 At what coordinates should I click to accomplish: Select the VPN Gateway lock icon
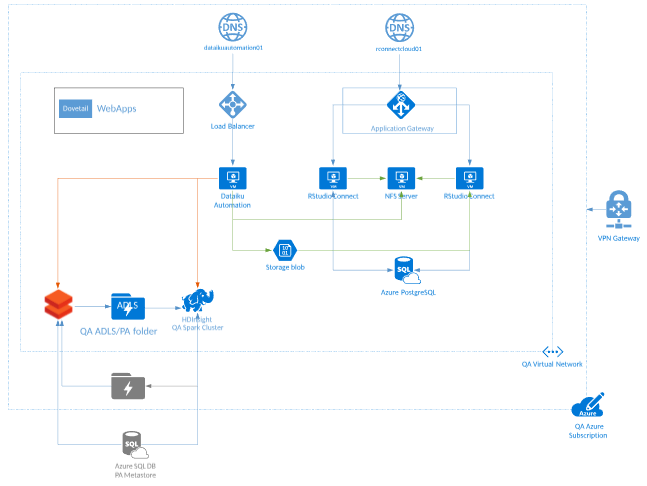coord(618,208)
